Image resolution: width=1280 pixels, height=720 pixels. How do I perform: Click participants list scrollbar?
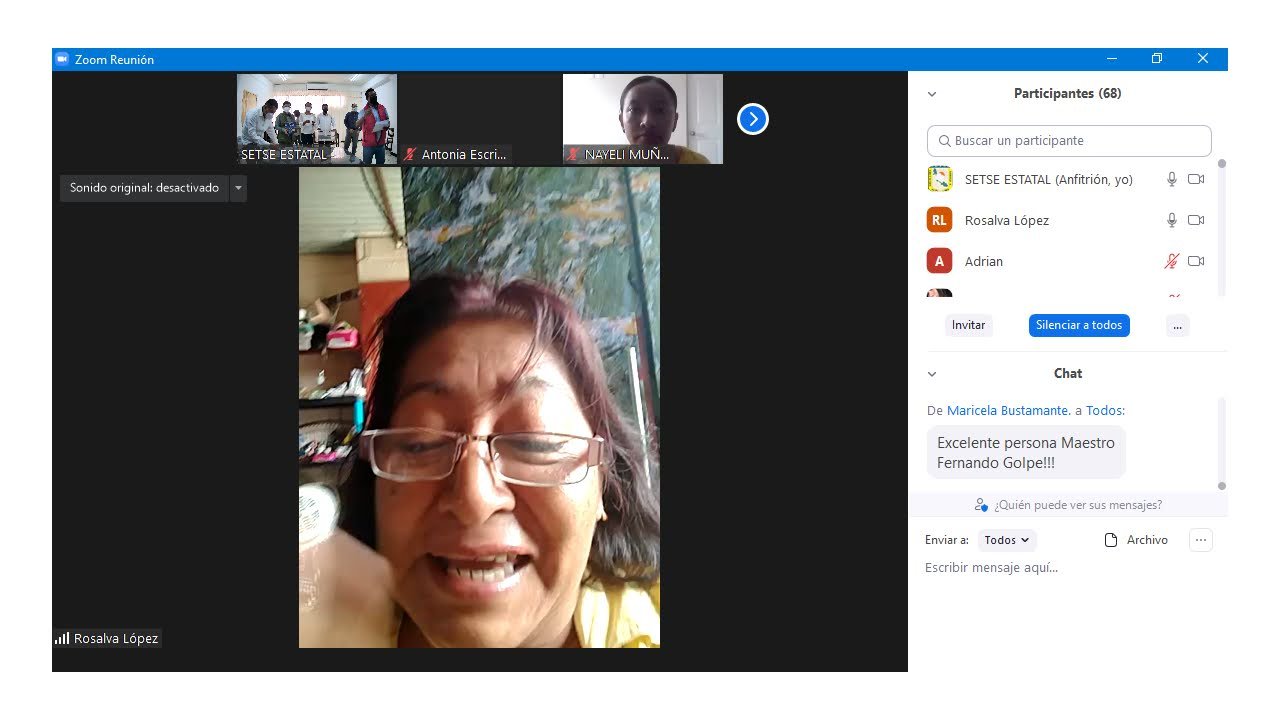[1221, 227]
